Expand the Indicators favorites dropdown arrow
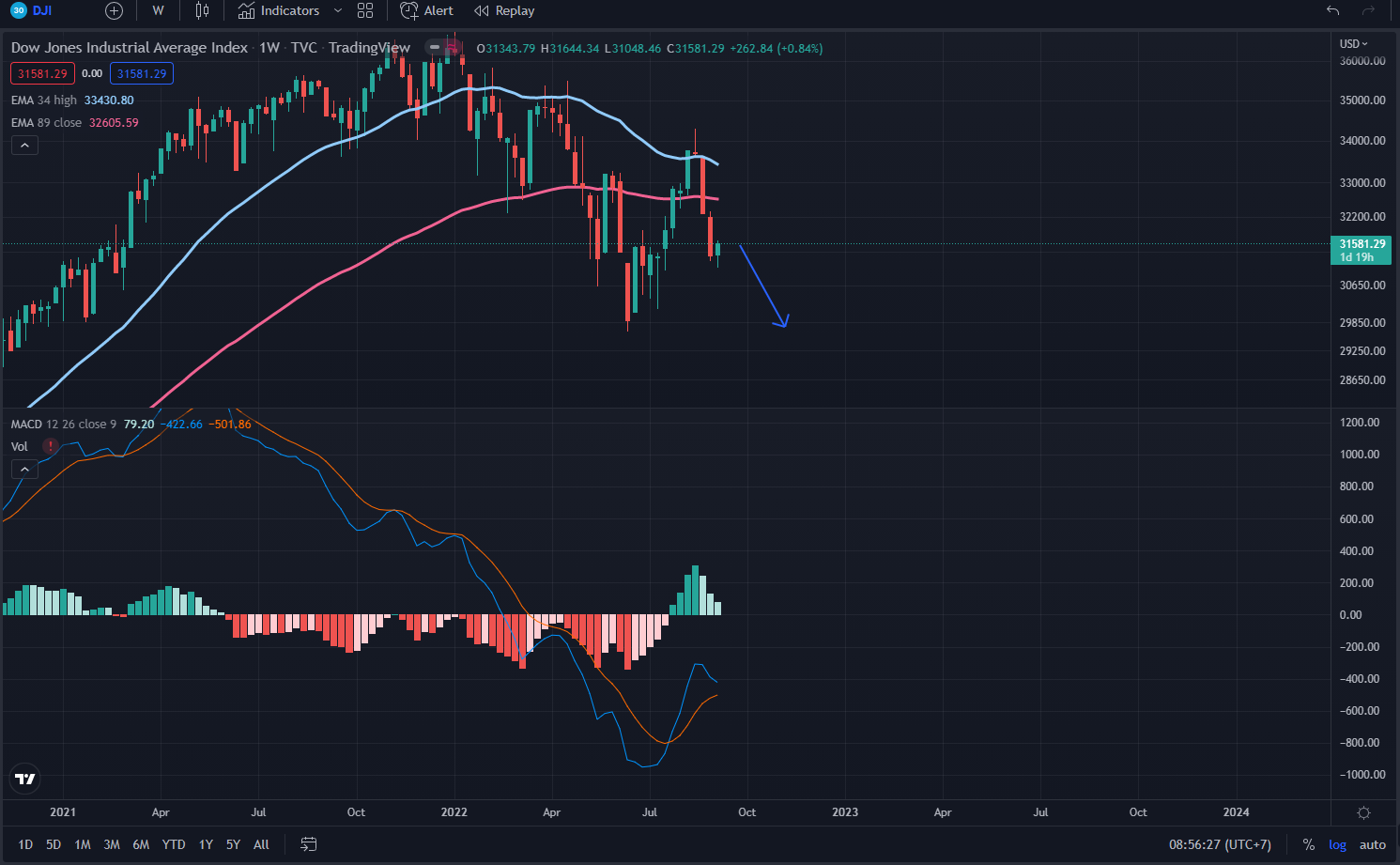This screenshot has height=865, width=1400. click(338, 11)
